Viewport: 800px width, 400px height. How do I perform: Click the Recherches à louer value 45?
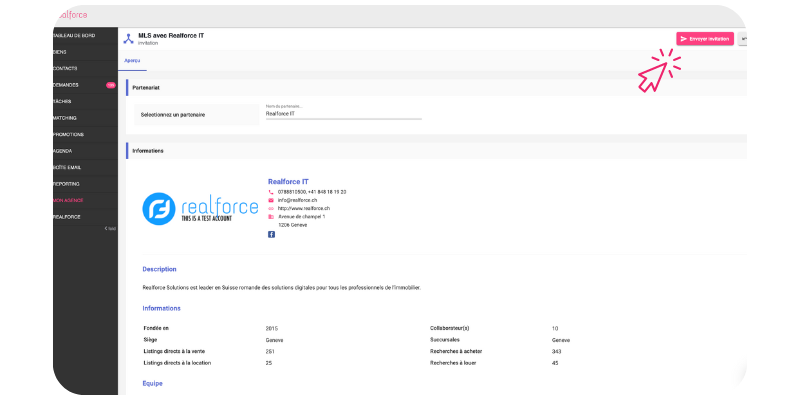coord(555,363)
